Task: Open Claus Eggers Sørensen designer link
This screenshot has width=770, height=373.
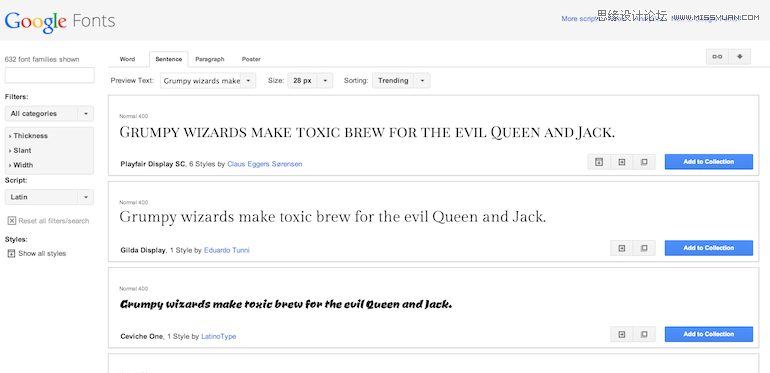Action: pos(265,164)
